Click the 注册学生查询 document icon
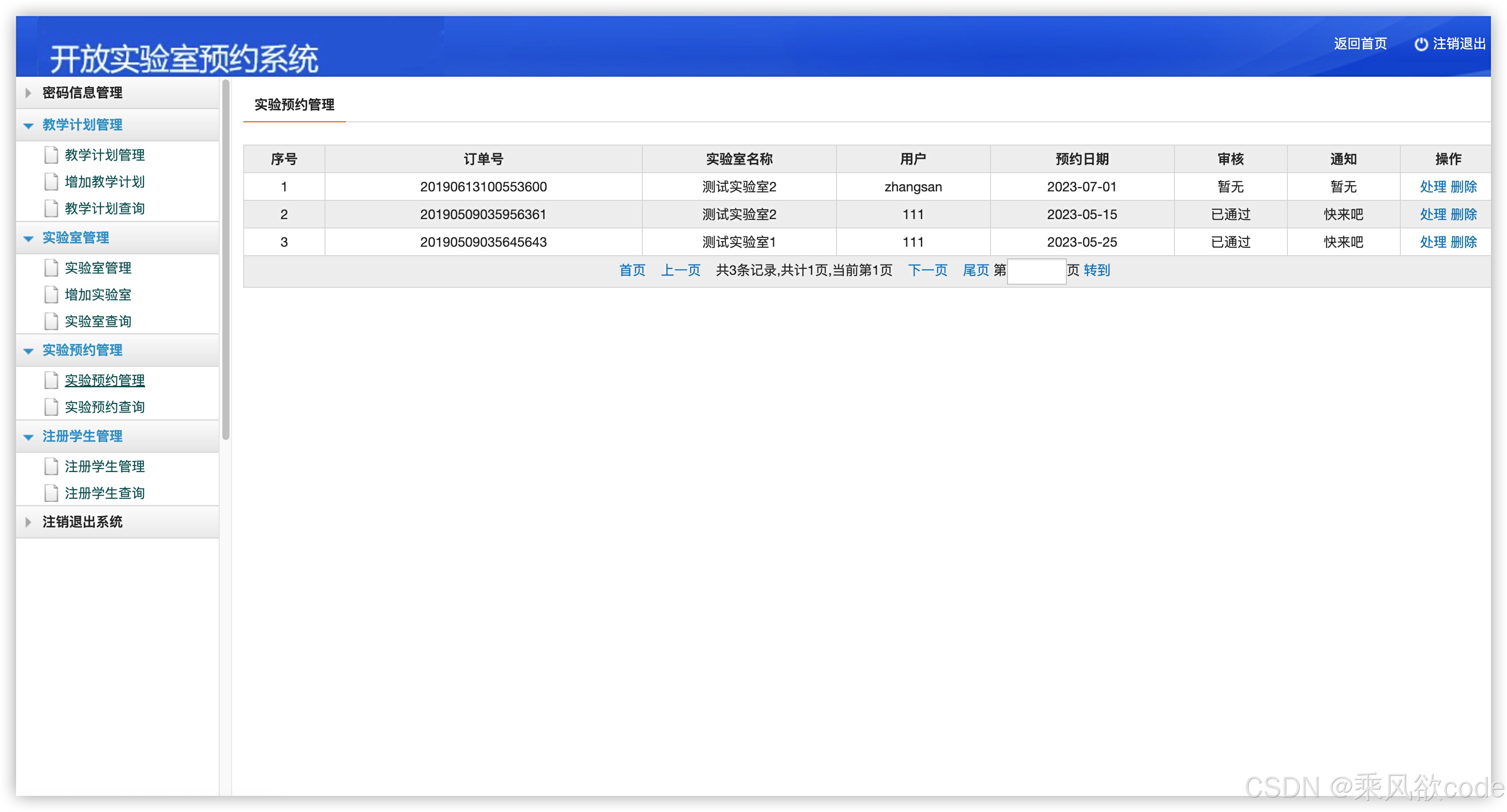This screenshot has width=1507, height=812. 51,493
